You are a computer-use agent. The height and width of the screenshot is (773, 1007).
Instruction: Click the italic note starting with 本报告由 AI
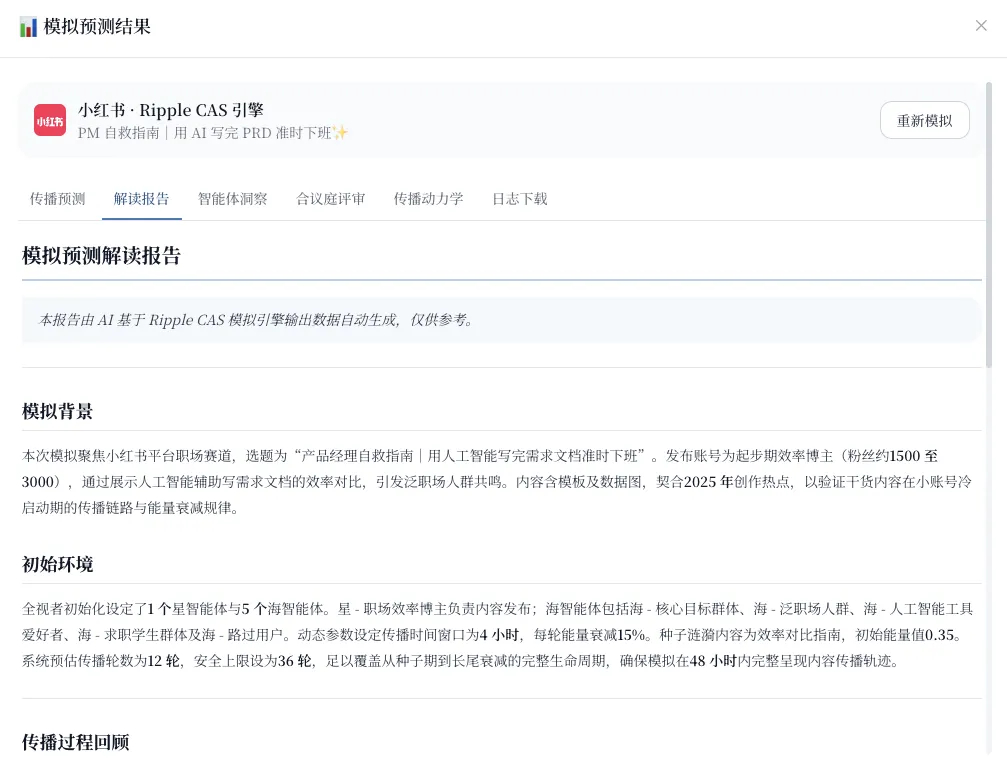click(x=257, y=320)
